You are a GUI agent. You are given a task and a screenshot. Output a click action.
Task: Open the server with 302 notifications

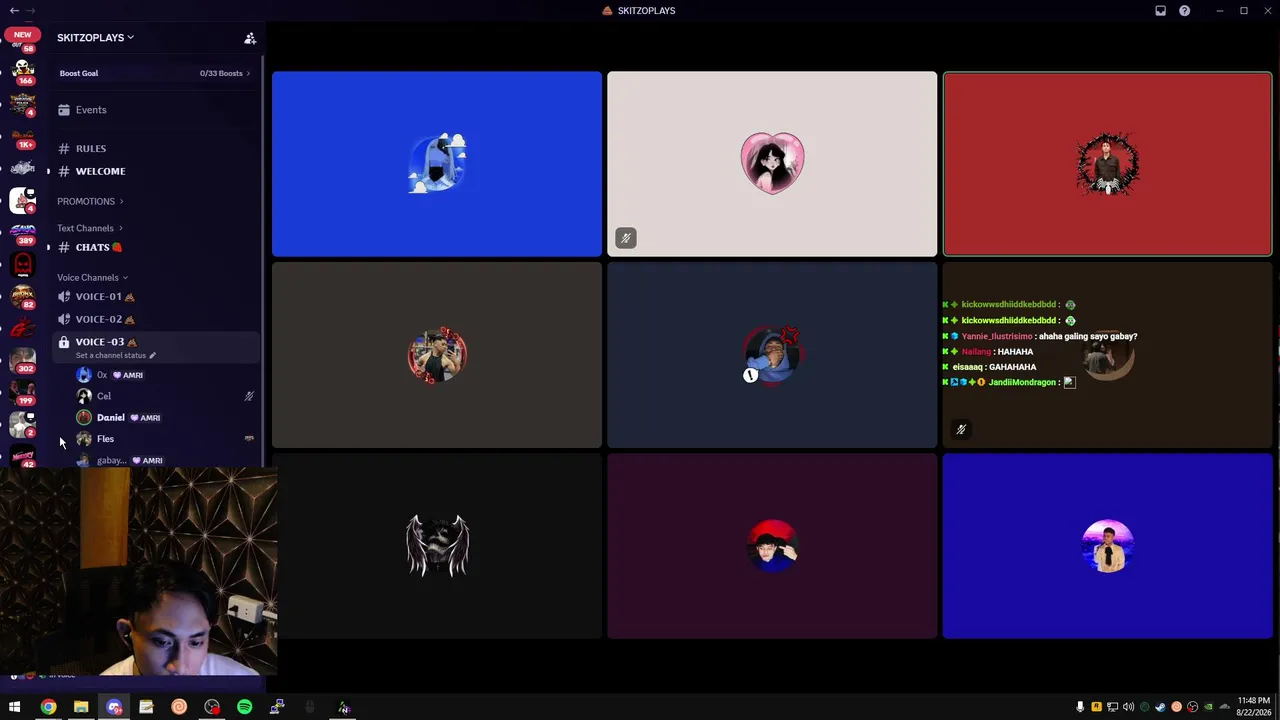pos(23,360)
